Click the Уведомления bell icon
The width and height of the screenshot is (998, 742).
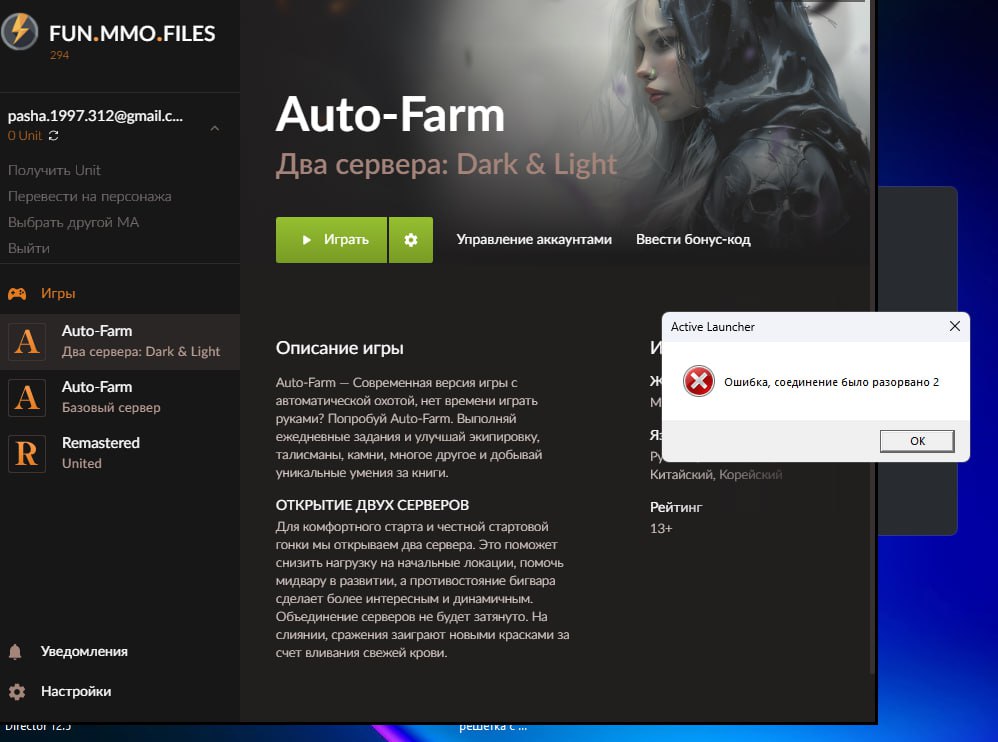click(16, 652)
